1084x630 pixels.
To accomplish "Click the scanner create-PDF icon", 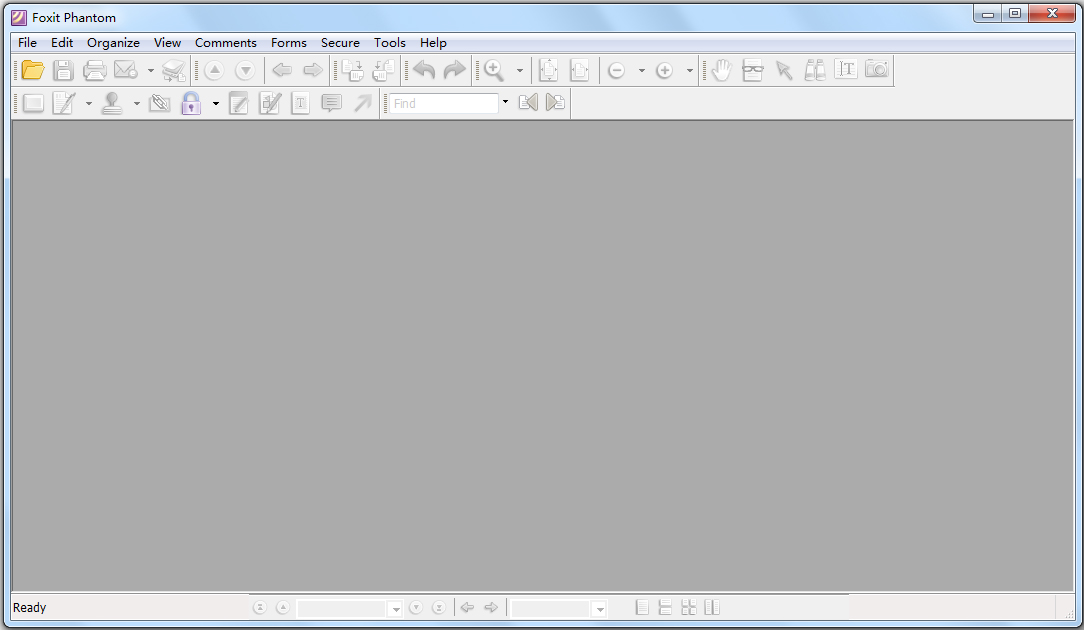I will click(174, 70).
